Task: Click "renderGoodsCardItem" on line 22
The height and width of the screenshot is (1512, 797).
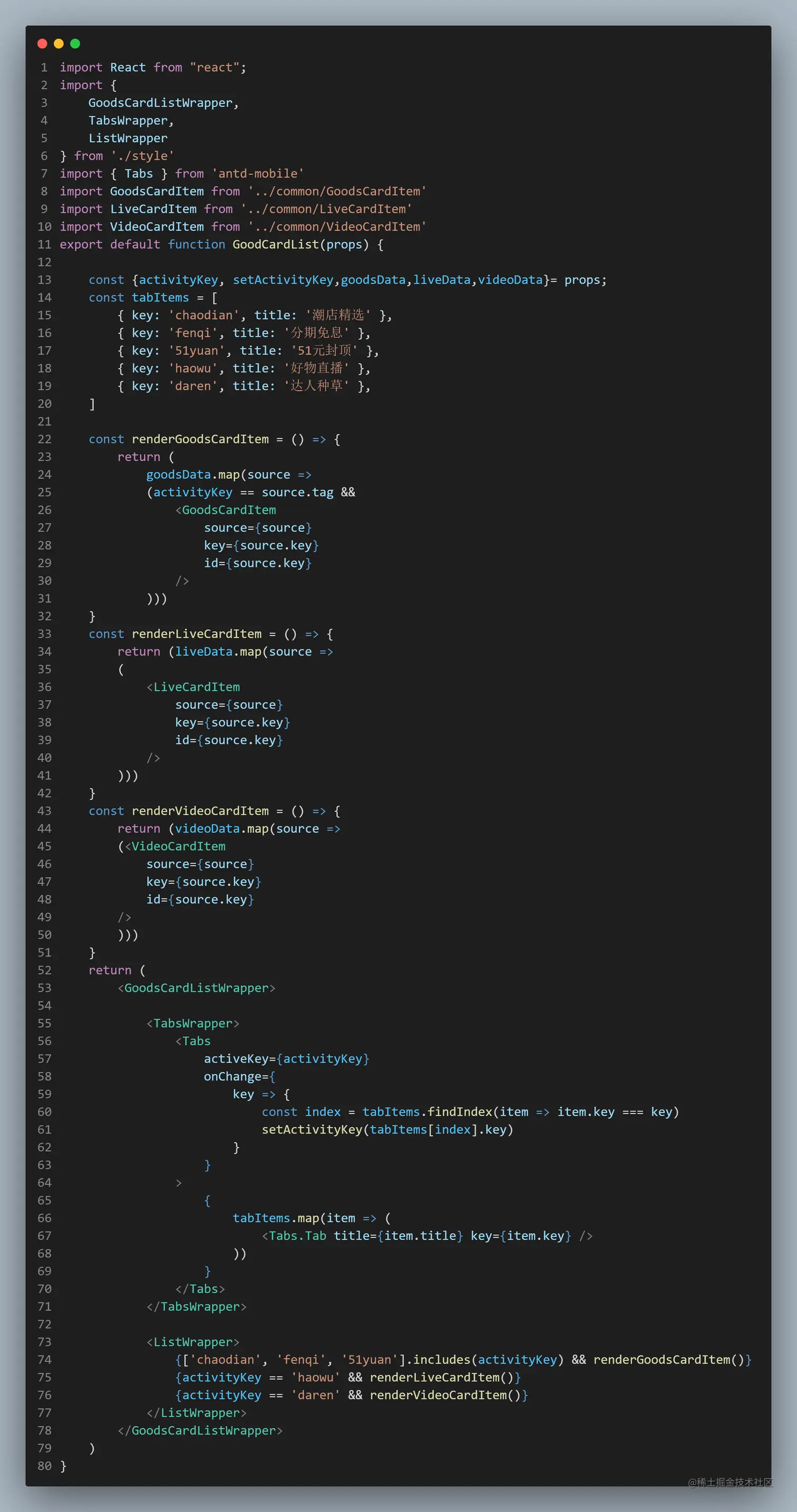Action: tap(200, 439)
